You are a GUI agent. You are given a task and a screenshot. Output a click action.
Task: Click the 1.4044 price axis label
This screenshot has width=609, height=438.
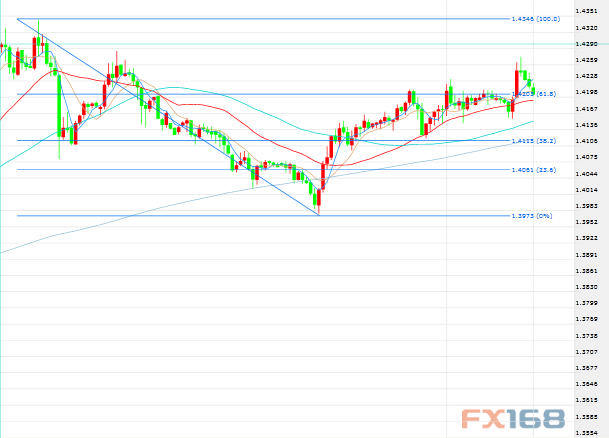point(586,174)
